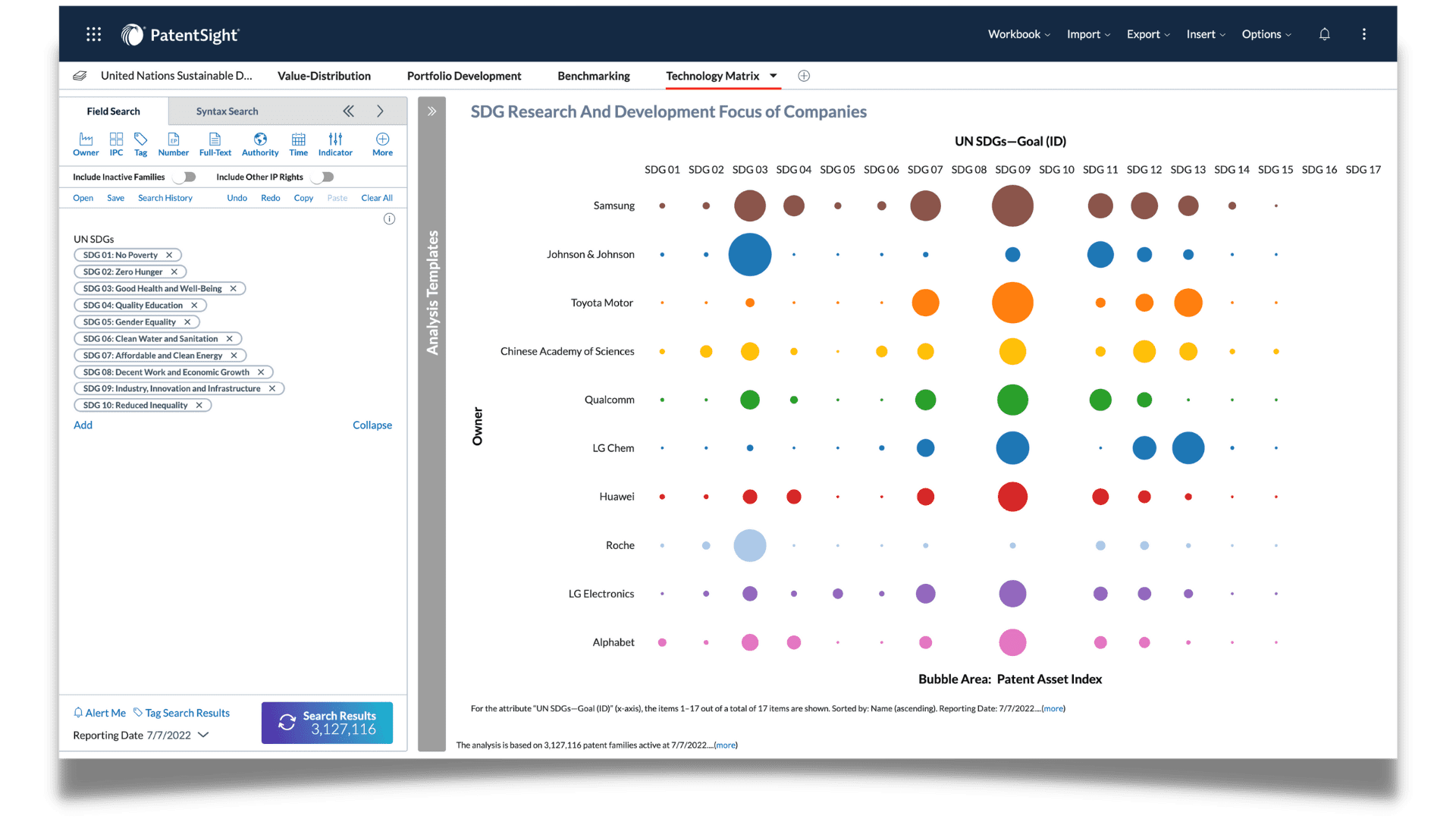Remove SDG 08: Decent Work tag

[261, 372]
